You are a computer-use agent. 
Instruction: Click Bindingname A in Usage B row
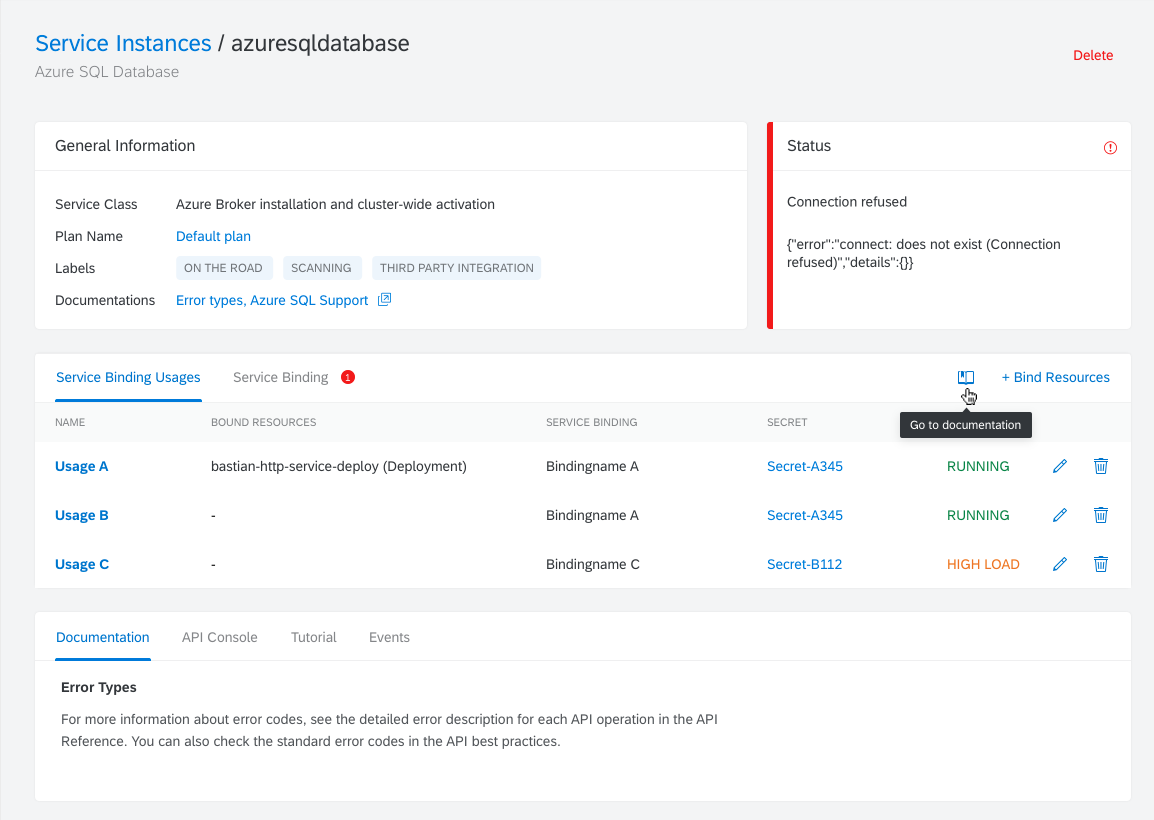coord(592,515)
